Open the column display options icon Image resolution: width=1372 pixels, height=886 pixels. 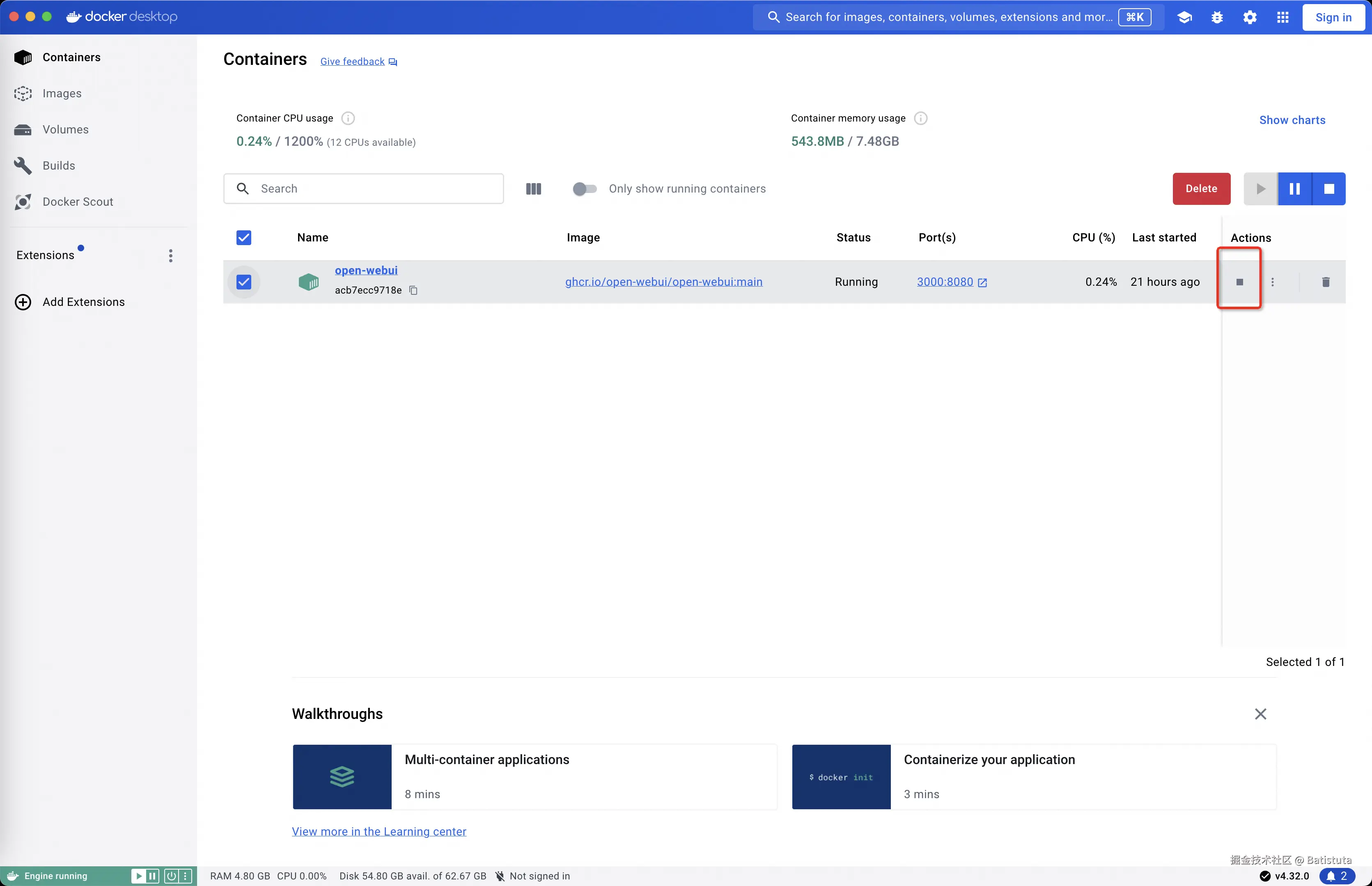[x=533, y=189]
